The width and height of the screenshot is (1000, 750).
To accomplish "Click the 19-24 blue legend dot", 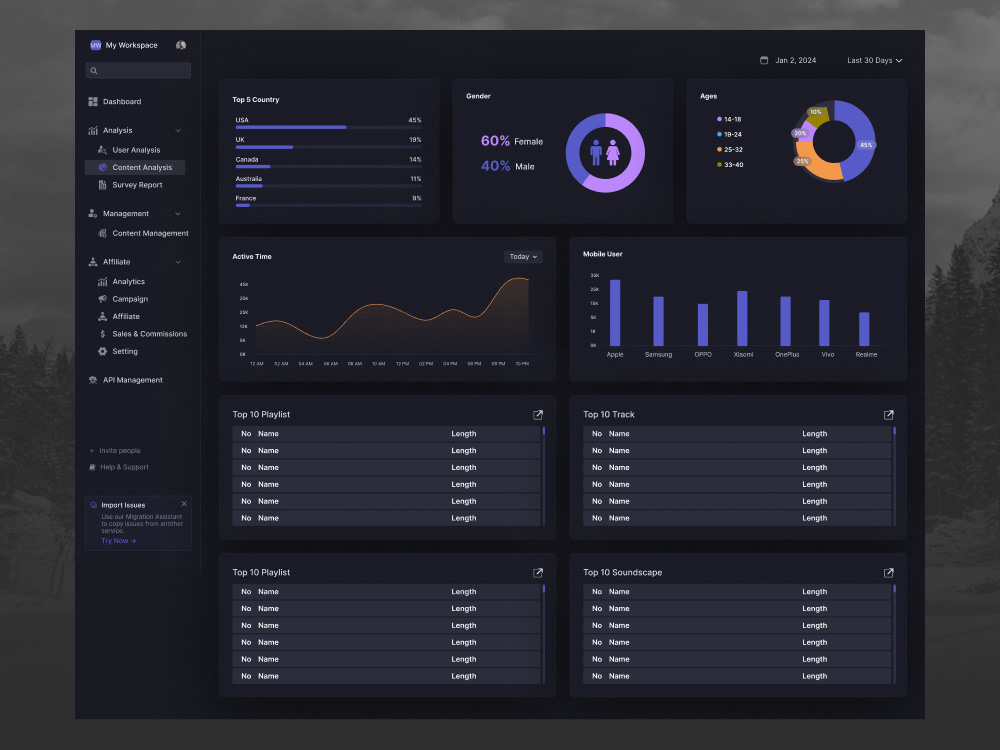I will [719, 135].
